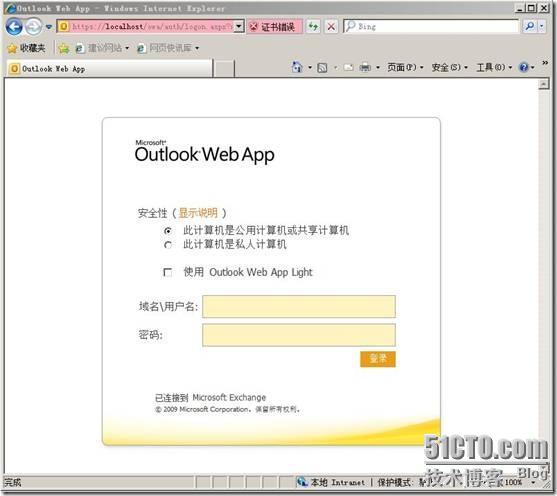Click the 已连接到 Microsoft Exchange text
This screenshot has width=557, height=496.
tap(210, 398)
